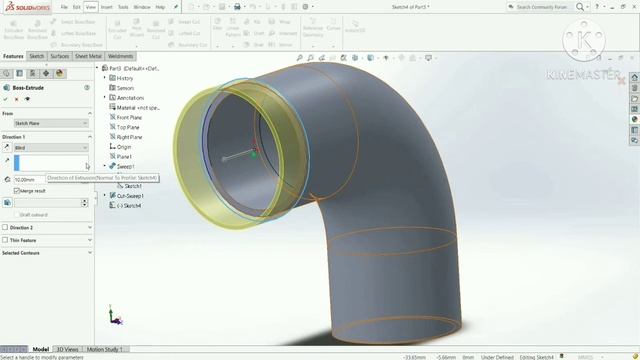Open the Insert menu
Screen dimensions: 640x360
click(107, 7)
